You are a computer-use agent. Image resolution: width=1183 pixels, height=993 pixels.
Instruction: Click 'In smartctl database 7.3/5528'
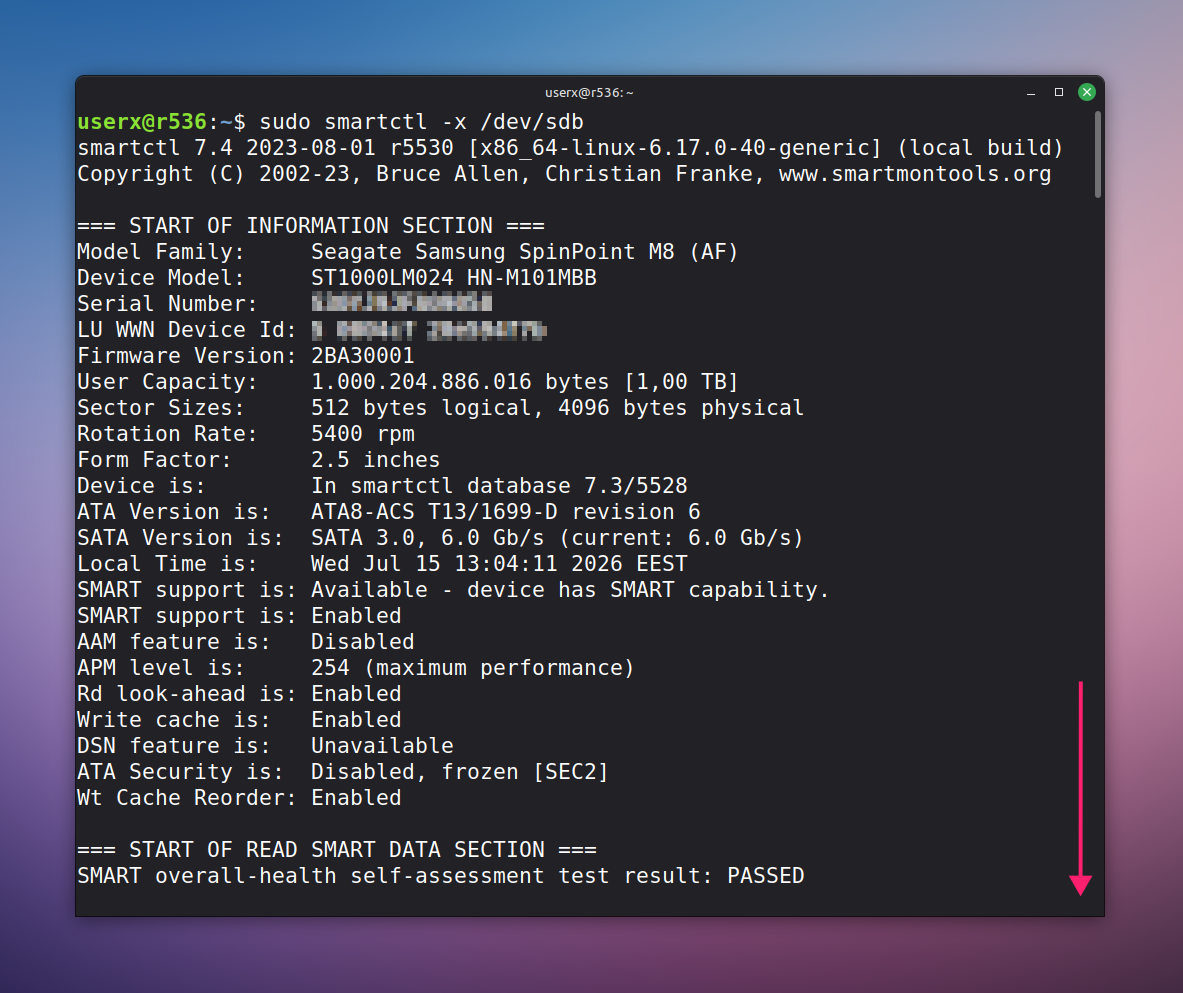tap(499, 486)
